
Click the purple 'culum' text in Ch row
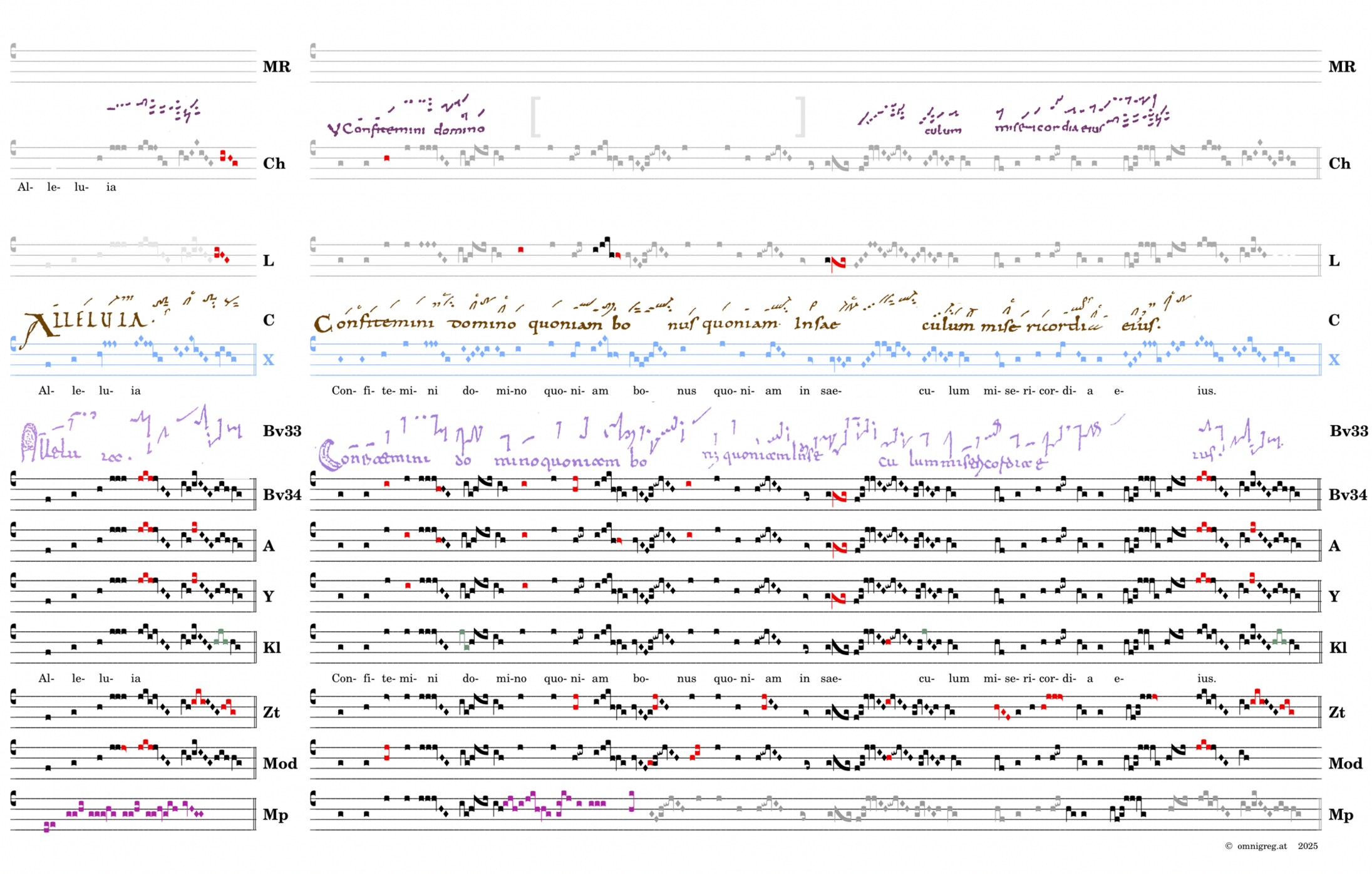[x=942, y=130]
